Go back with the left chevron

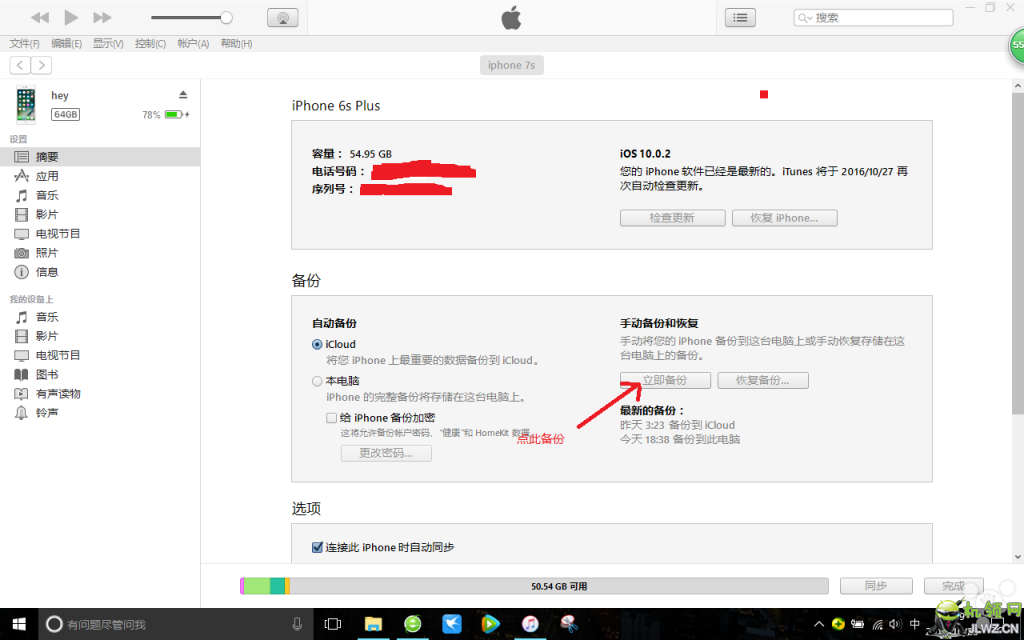coord(20,65)
